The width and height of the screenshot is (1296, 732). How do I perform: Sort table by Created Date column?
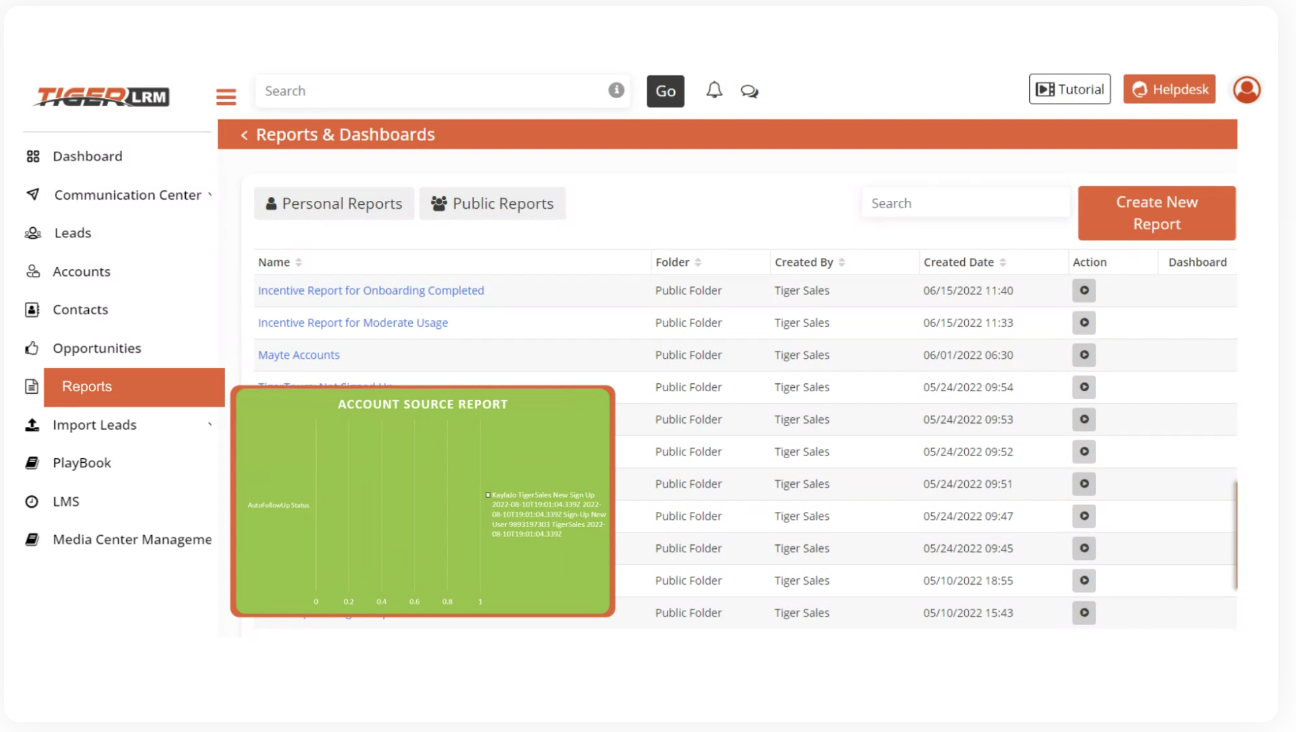pos(1002,263)
